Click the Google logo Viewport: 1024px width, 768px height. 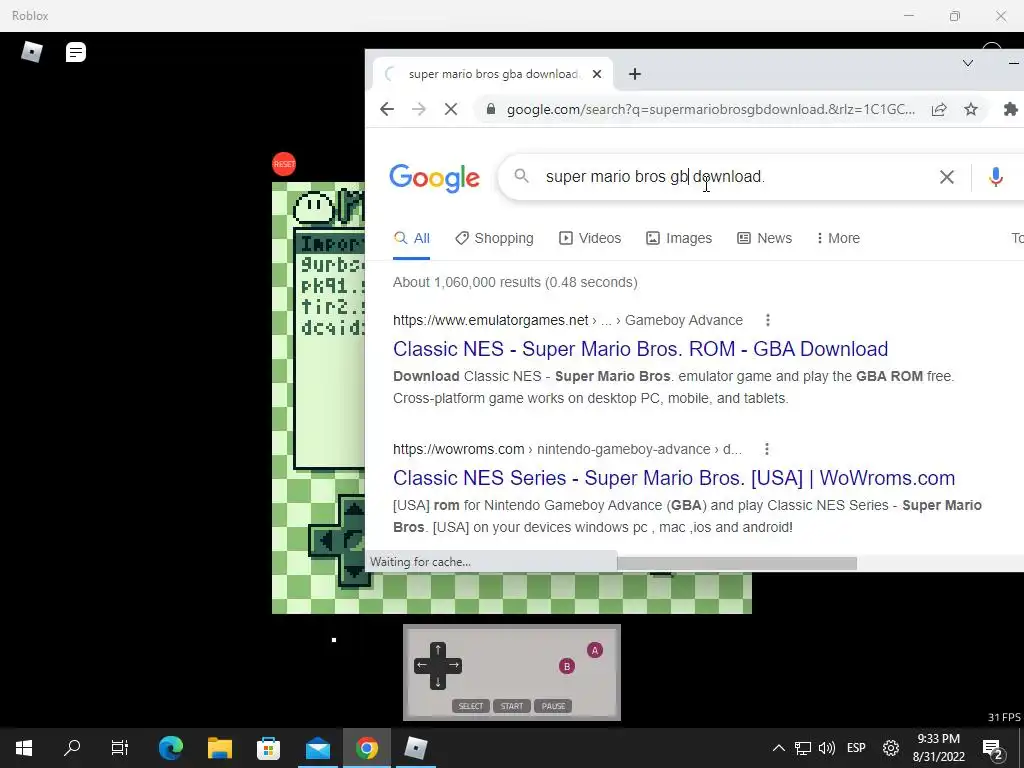434,178
